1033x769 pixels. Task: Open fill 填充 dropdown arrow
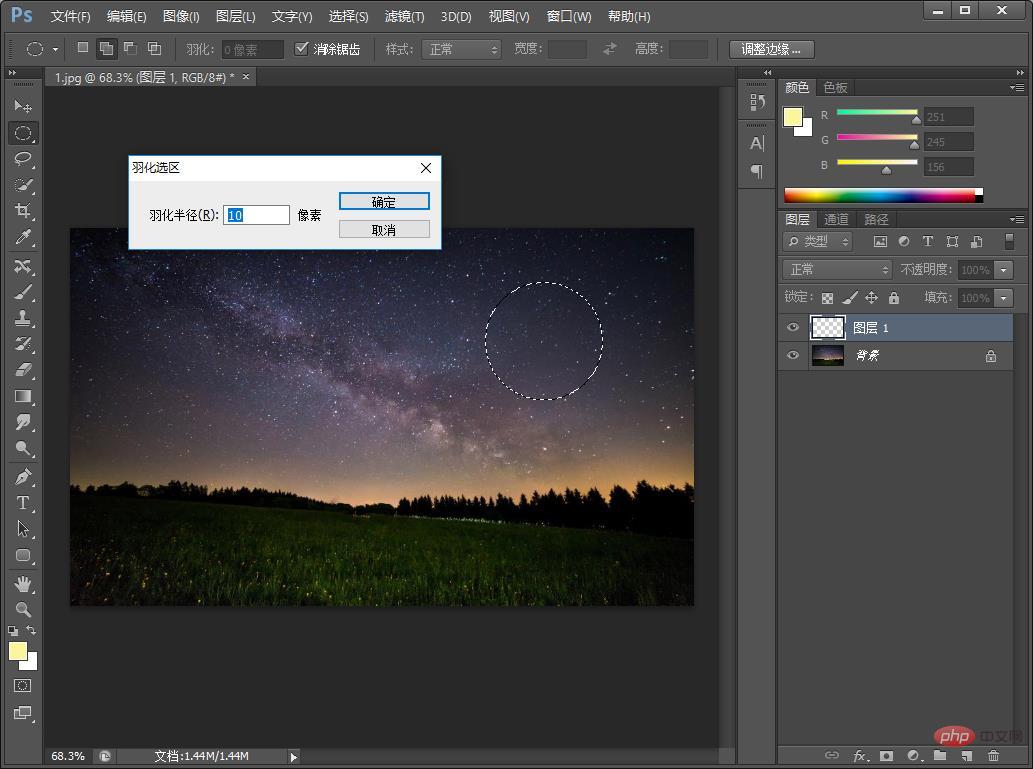(x=1003, y=298)
